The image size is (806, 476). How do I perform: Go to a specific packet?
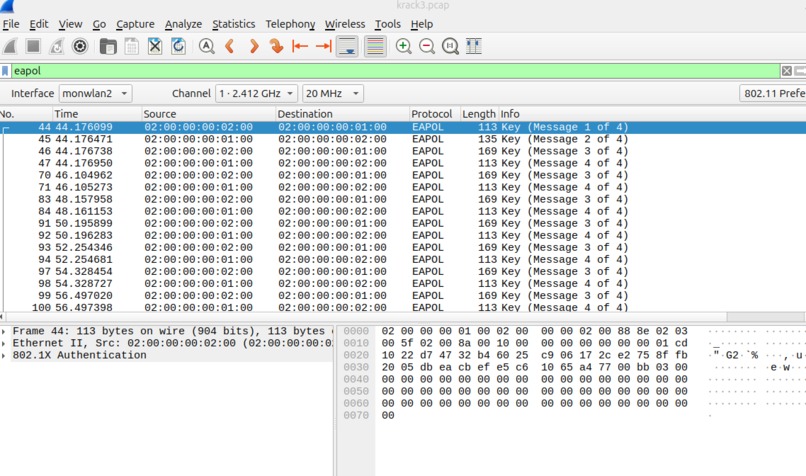[x=277, y=46]
